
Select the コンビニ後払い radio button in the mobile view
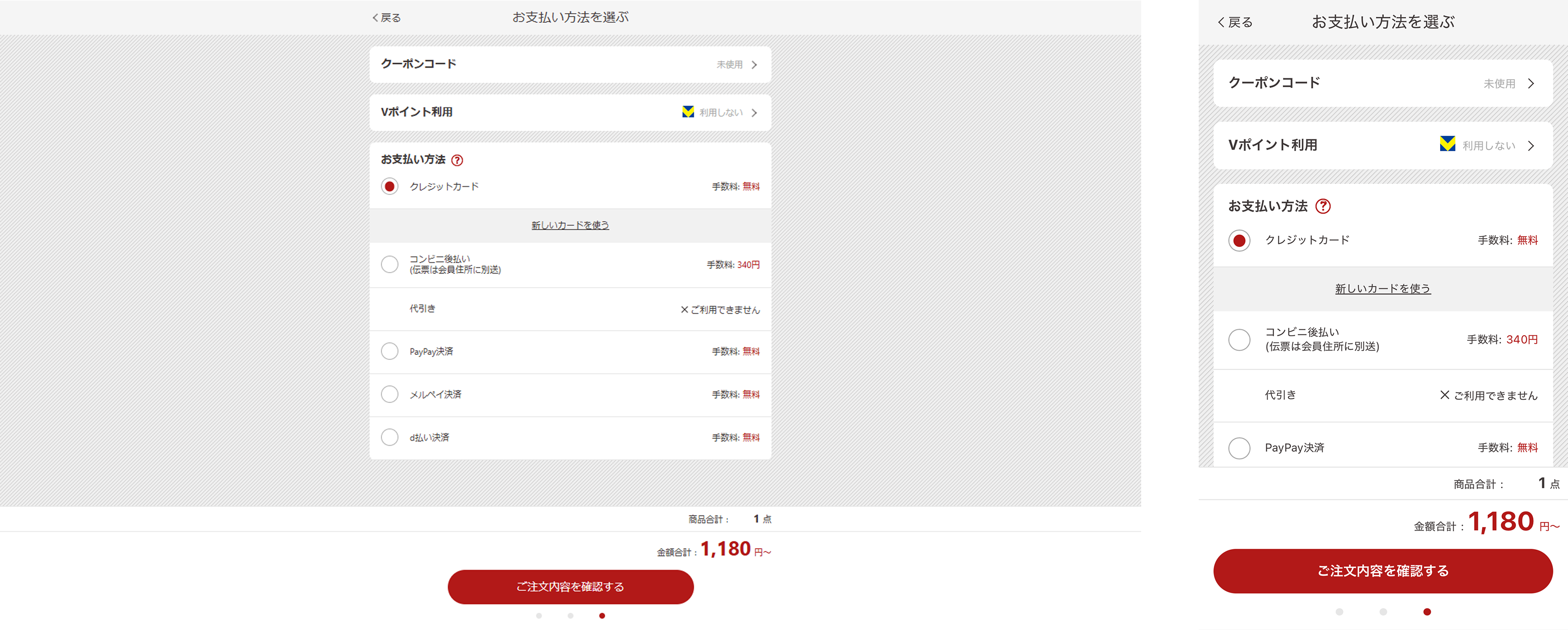point(1239,339)
